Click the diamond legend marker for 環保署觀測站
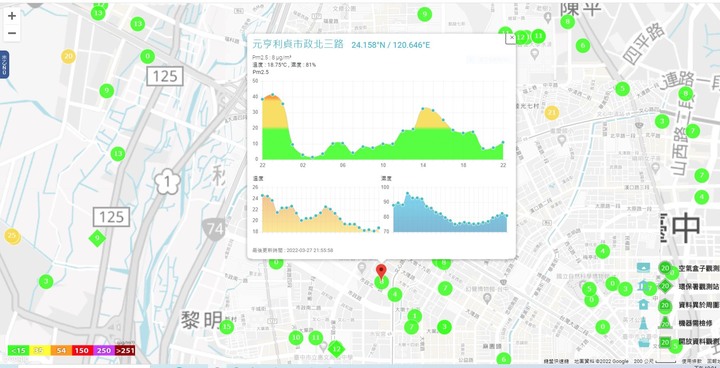The height and width of the screenshot is (368, 720). click(665, 287)
